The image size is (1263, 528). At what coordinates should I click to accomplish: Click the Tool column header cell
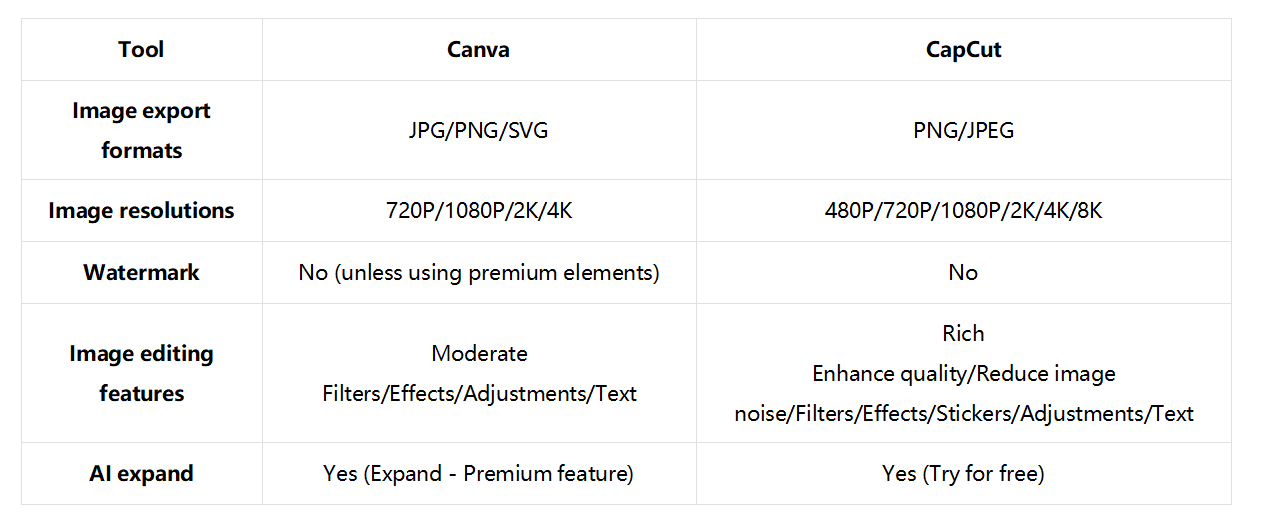[x=141, y=50]
